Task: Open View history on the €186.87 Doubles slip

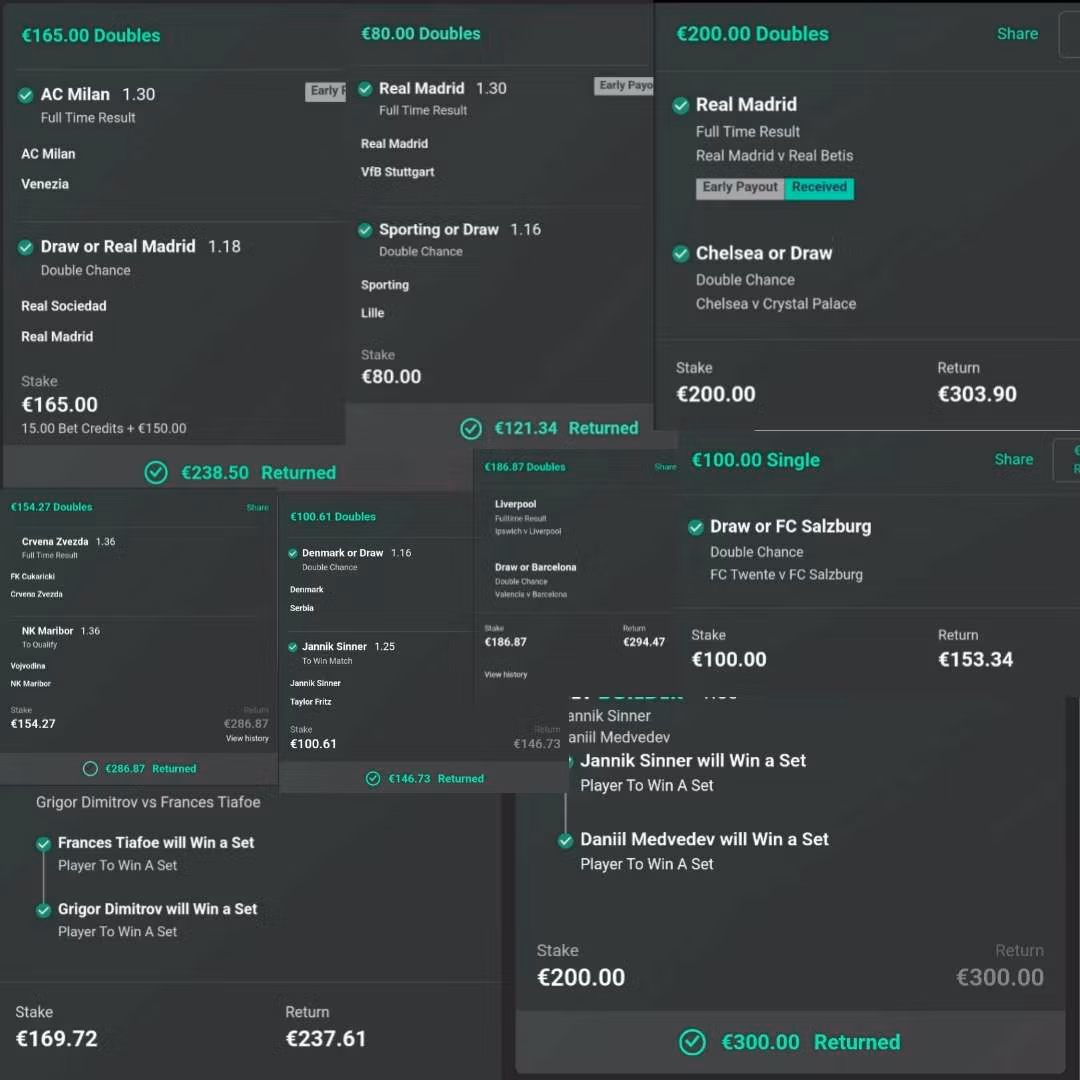Action: pos(506,675)
